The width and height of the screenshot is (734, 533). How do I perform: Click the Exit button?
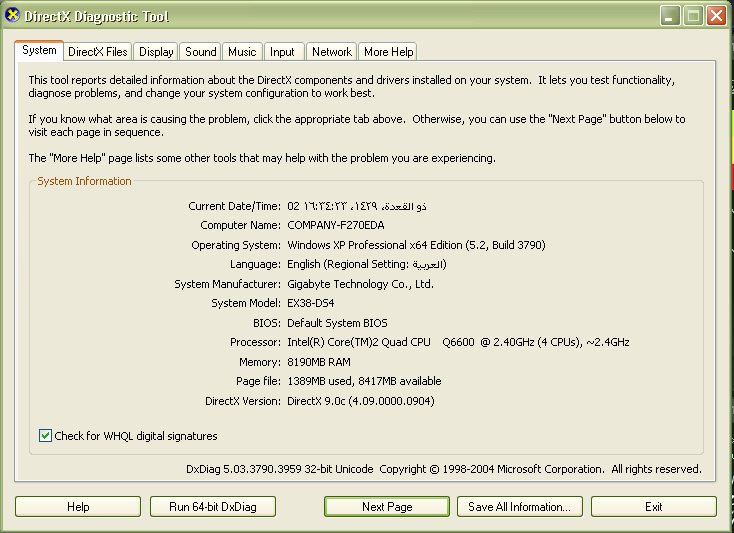pyautogui.click(x=653, y=507)
